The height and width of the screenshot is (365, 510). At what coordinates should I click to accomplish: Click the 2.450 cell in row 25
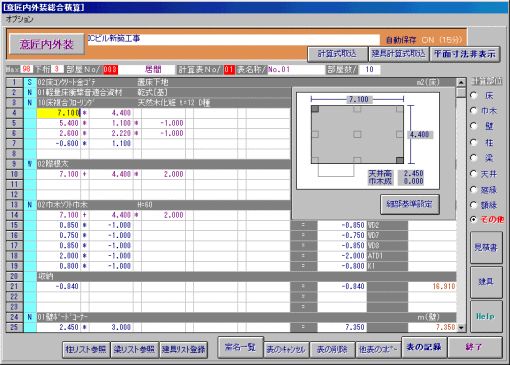point(59,327)
